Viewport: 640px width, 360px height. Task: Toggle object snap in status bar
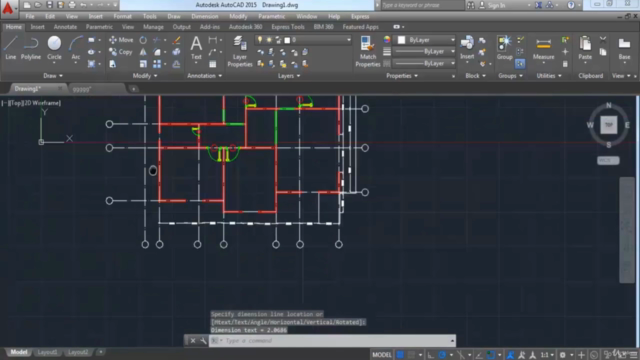491,355
